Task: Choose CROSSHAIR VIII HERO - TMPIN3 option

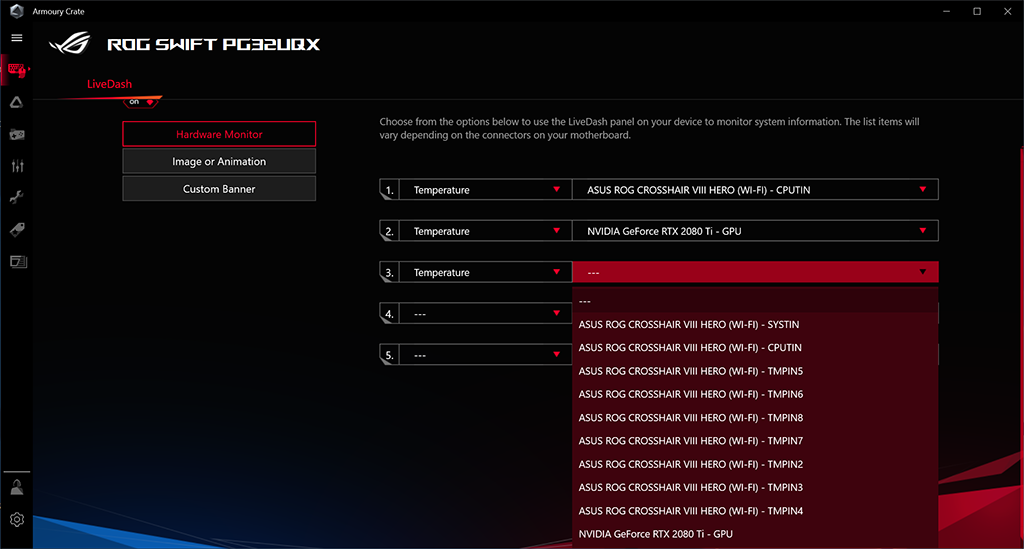Action: click(755, 488)
